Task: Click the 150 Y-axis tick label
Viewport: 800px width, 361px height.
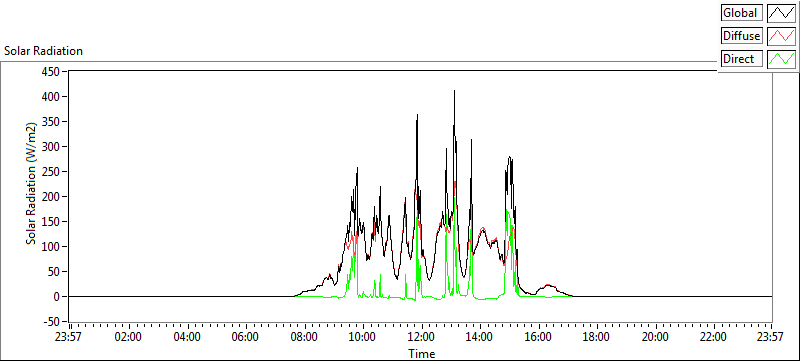Action: point(52,222)
